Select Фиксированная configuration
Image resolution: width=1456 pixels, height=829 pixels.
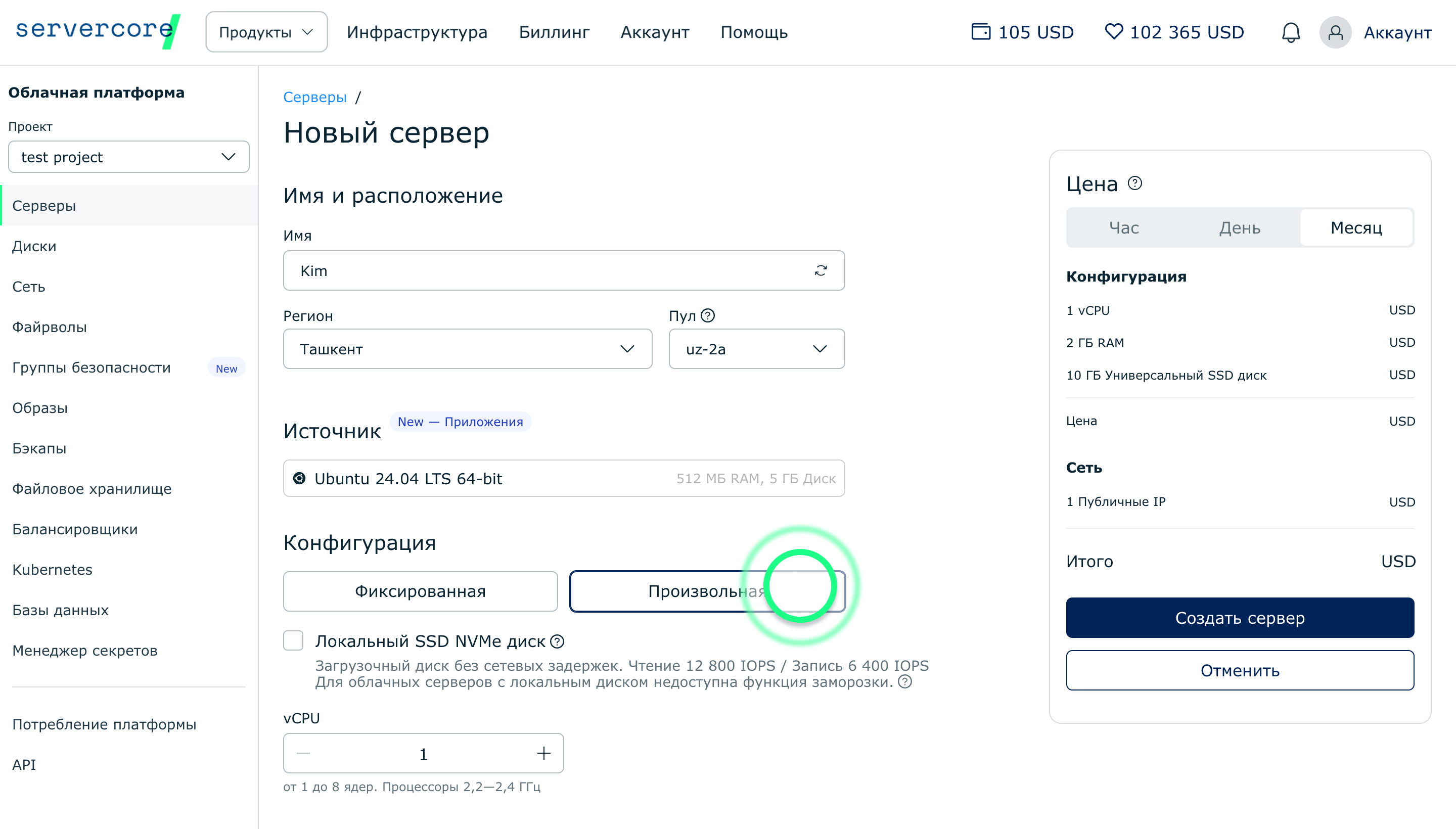coord(420,591)
